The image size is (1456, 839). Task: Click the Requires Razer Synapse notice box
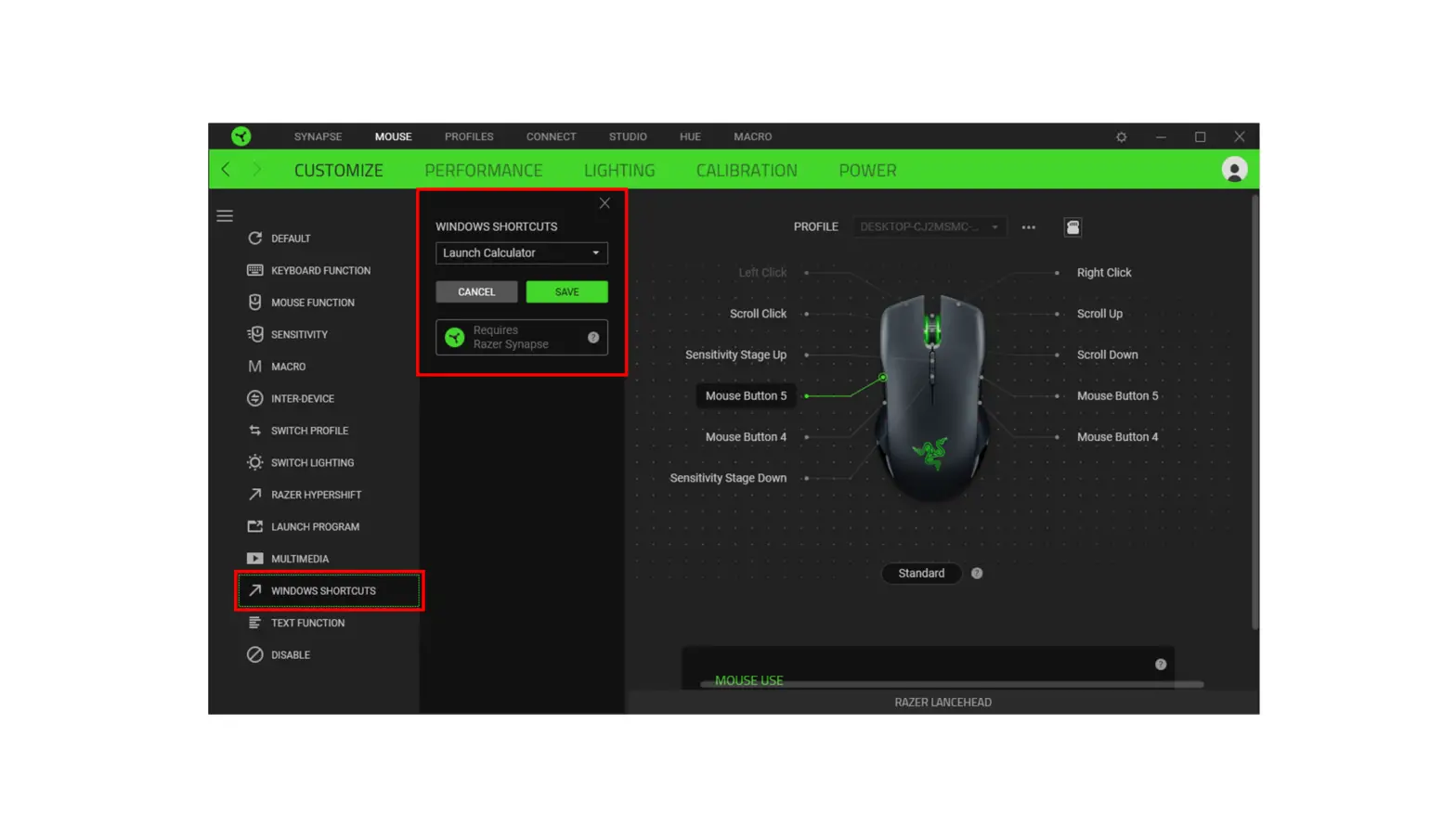(x=521, y=337)
